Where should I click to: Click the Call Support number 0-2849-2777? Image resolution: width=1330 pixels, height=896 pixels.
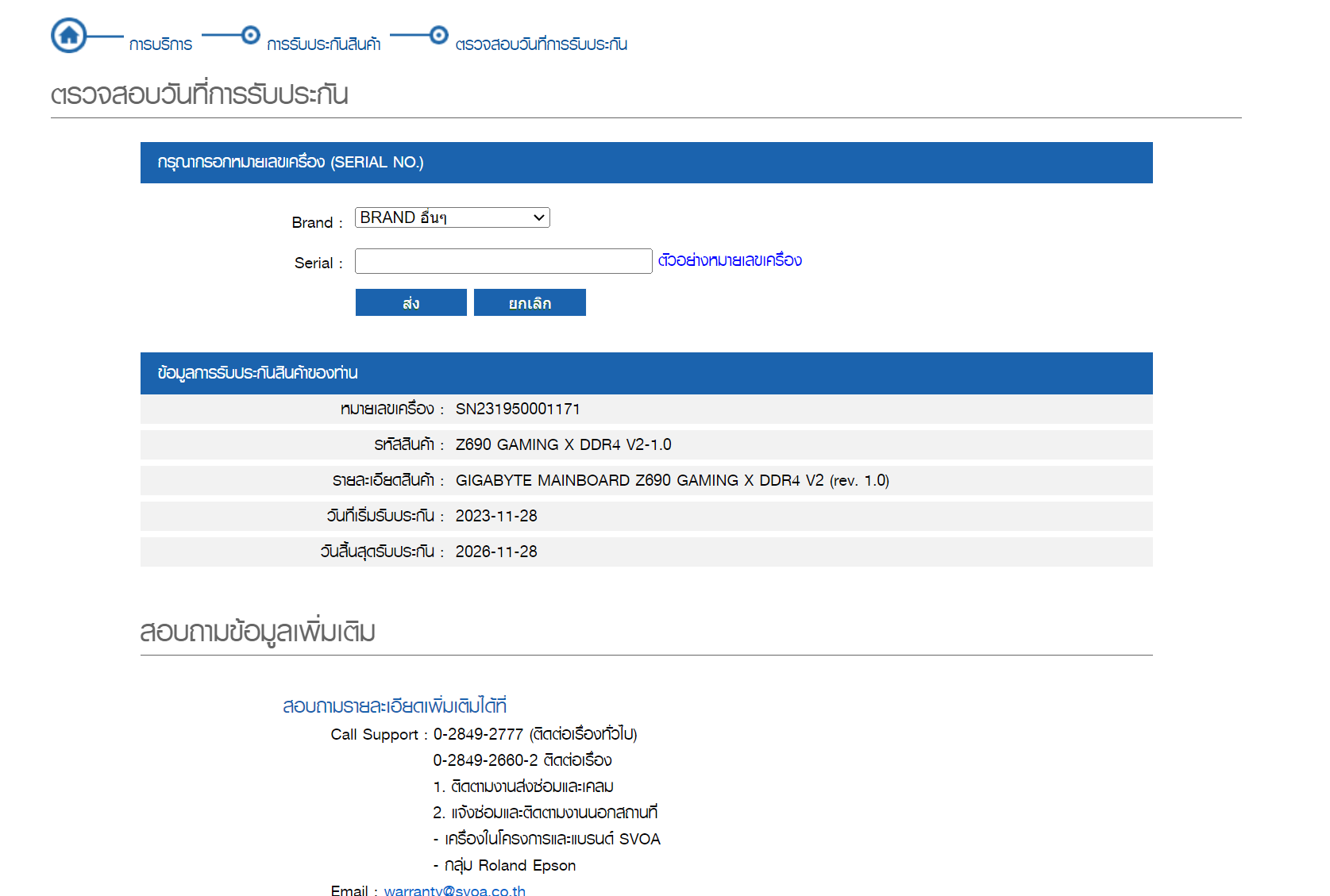coord(478,734)
